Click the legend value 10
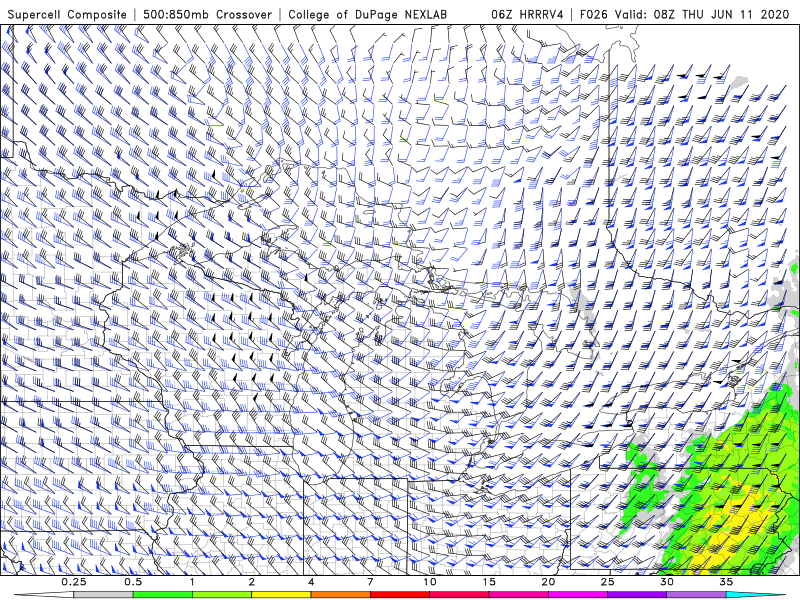The height and width of the screenshot is (600, 800). click(430, 582)
